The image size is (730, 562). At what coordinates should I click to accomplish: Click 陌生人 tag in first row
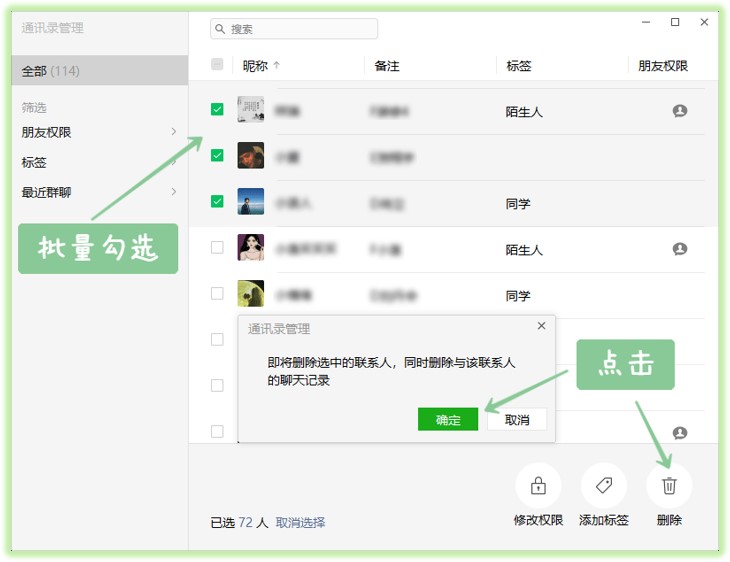pos(524,112)
